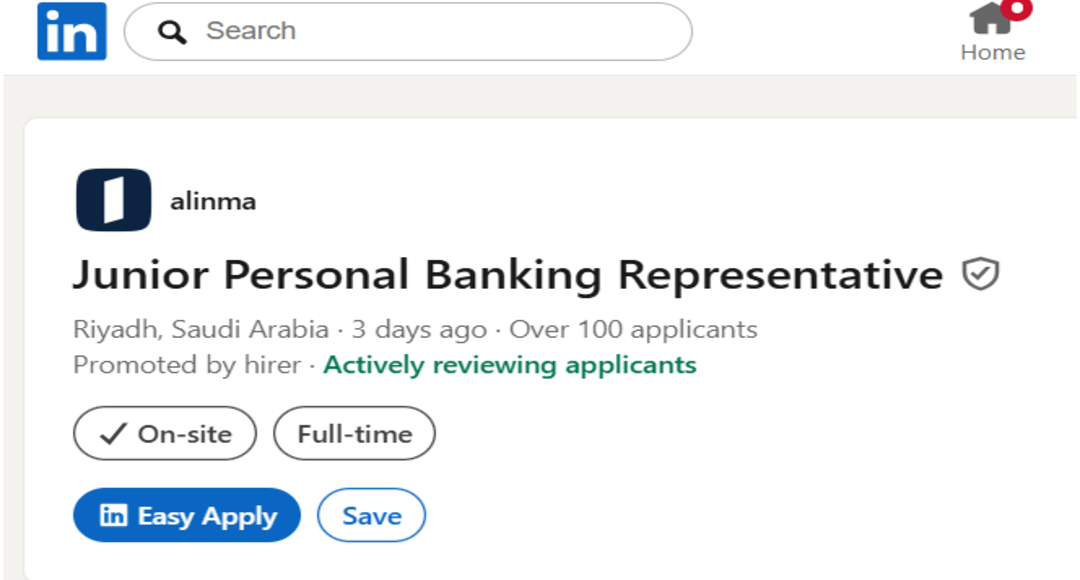Image resolution: width=1080 pixels, height=580 pixels.
Task: Open the alinma company logo
Action: pos(113,200)
